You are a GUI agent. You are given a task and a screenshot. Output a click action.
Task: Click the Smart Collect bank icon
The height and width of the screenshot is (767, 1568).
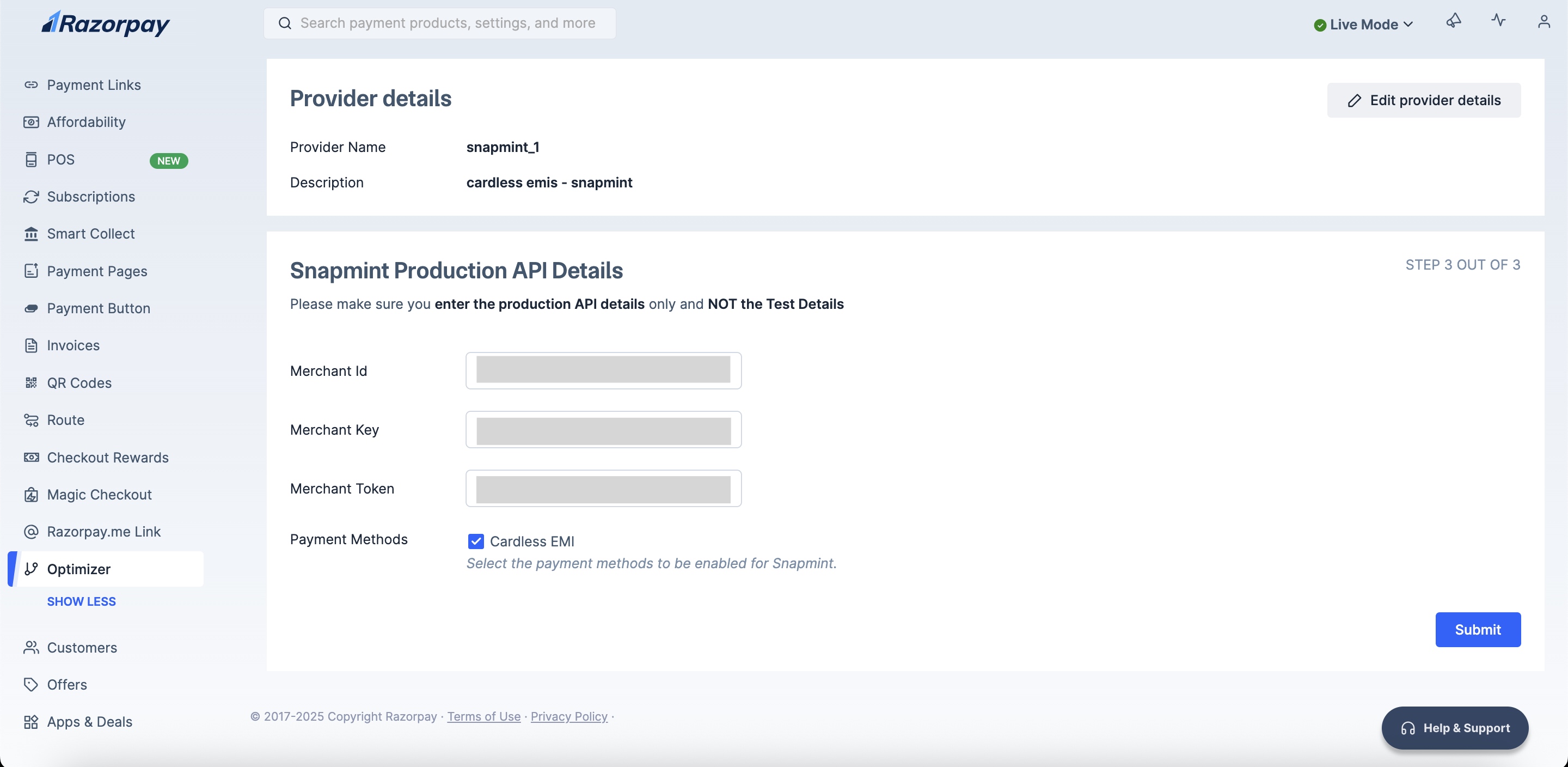[31, 234]
